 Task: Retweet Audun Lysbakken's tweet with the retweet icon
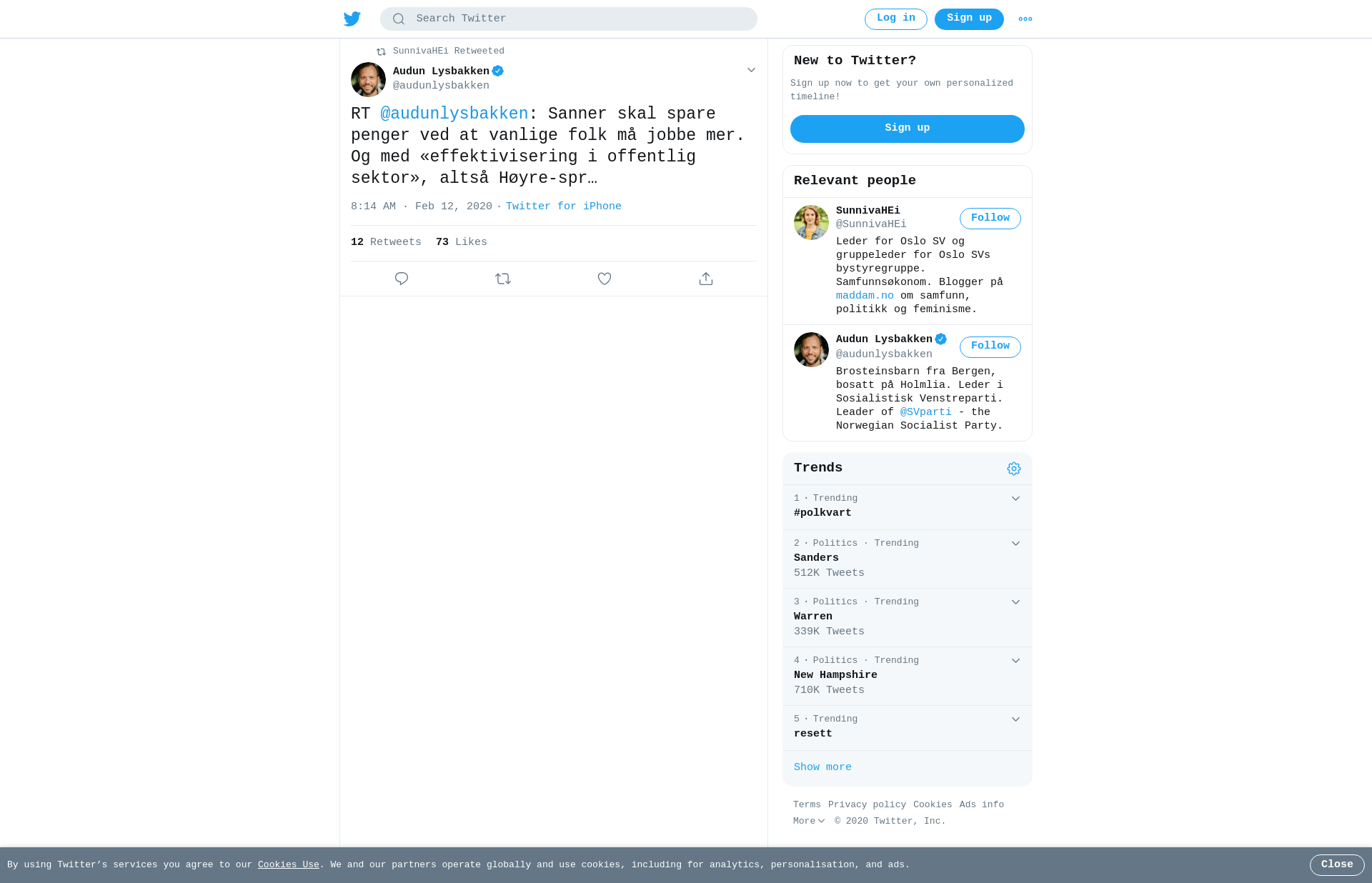point(503,279)
